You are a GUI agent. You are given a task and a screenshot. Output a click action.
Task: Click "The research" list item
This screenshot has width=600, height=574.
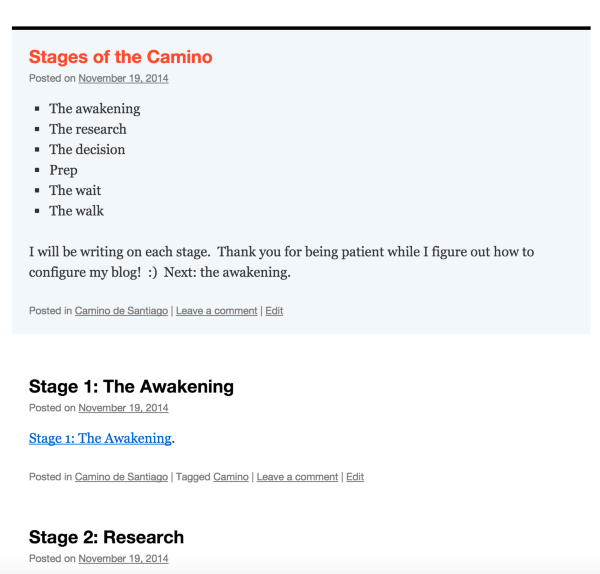click(x=88, y=129)
